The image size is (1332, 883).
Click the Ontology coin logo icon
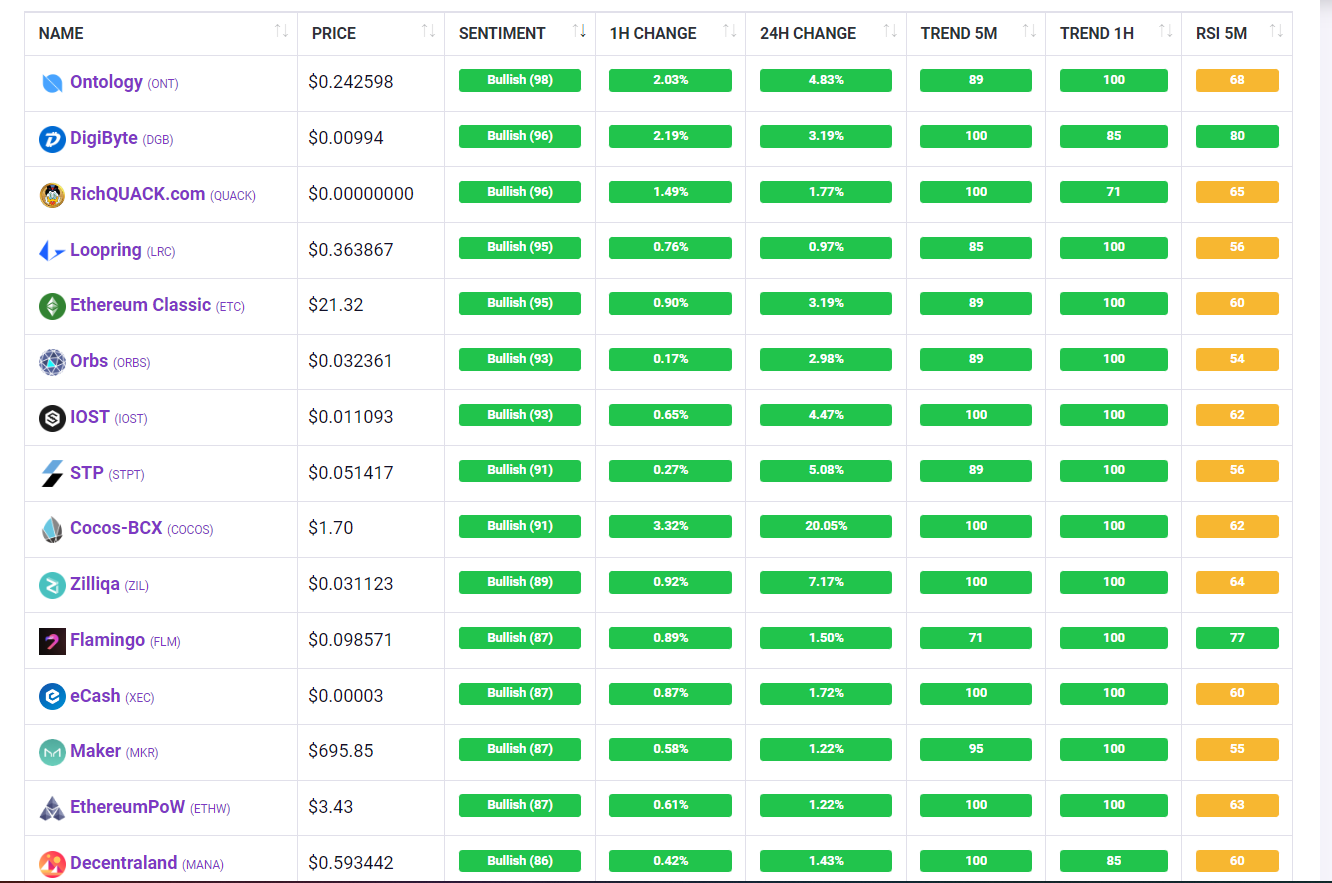52,83
